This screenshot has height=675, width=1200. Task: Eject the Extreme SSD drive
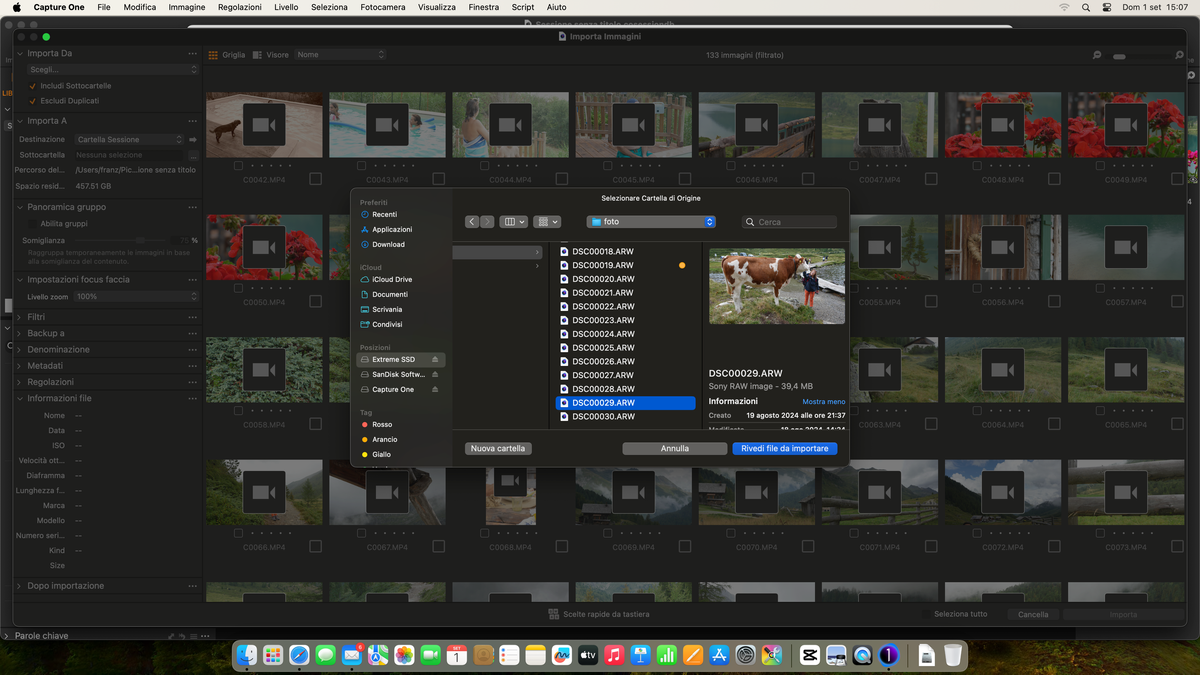(435, 360)
